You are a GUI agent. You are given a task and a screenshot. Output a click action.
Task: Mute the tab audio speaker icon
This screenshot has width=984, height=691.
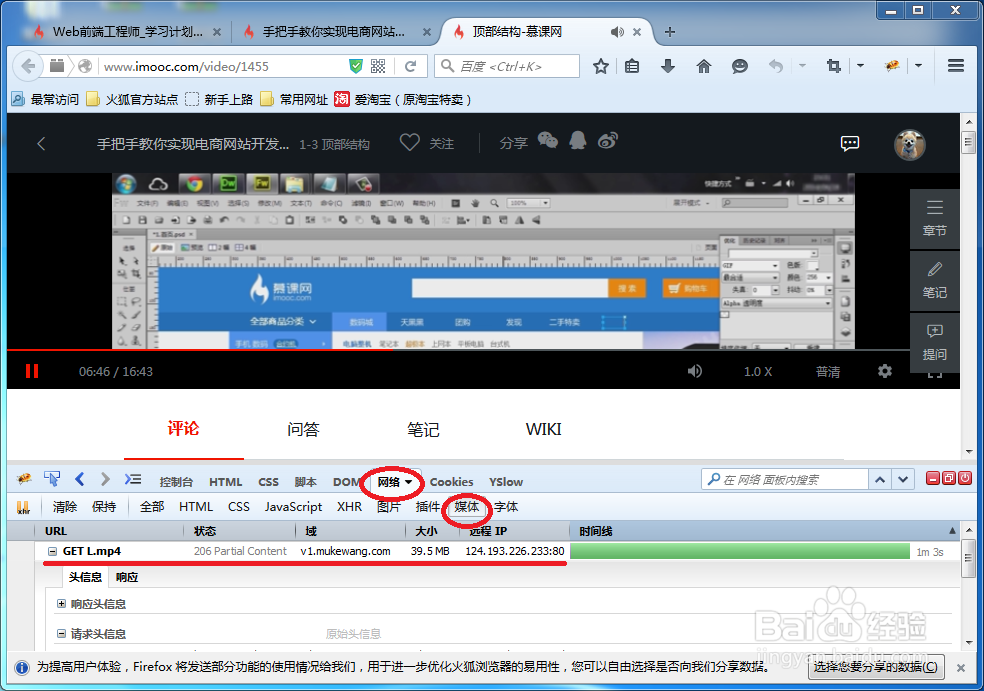(617, 32)
